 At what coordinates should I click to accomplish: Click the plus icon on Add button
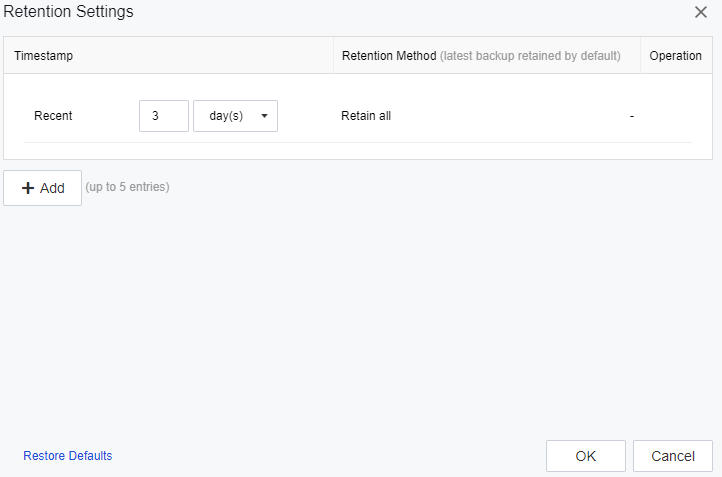coord(28,188)
